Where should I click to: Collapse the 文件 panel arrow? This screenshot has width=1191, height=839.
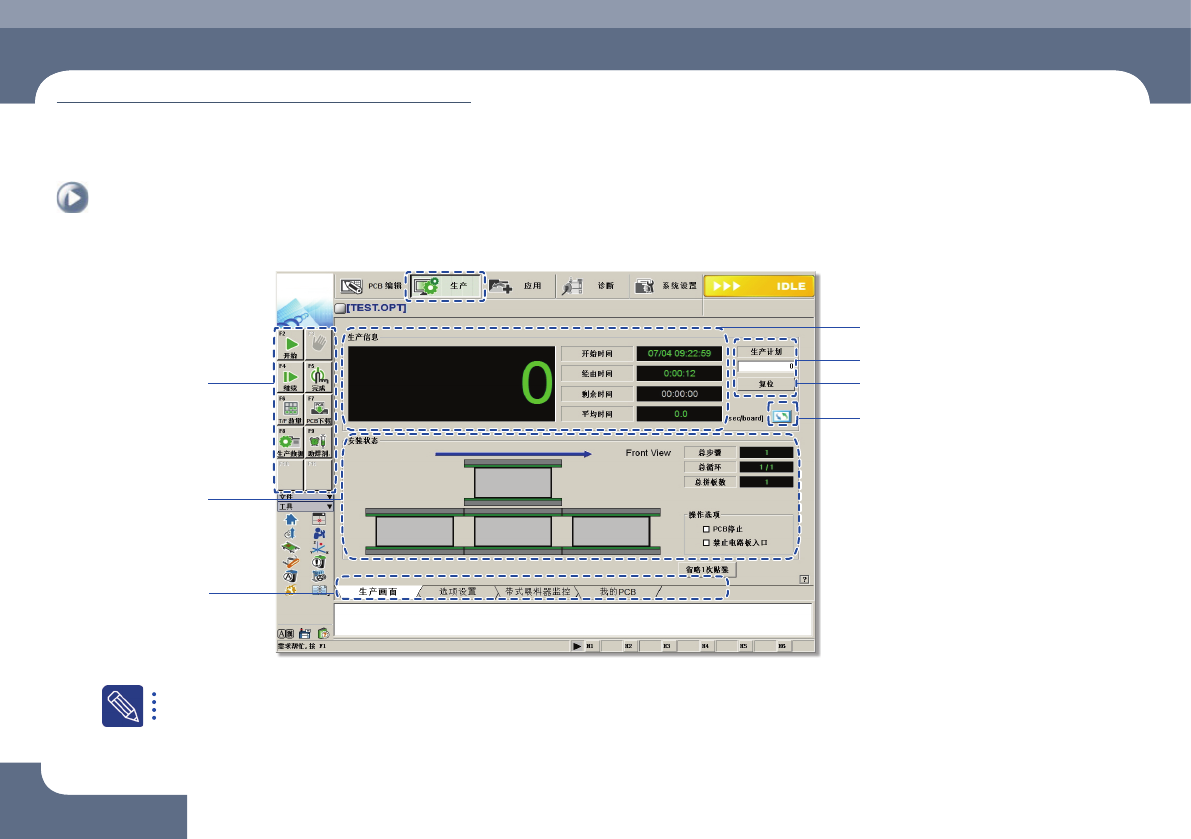tap(328, 496)
